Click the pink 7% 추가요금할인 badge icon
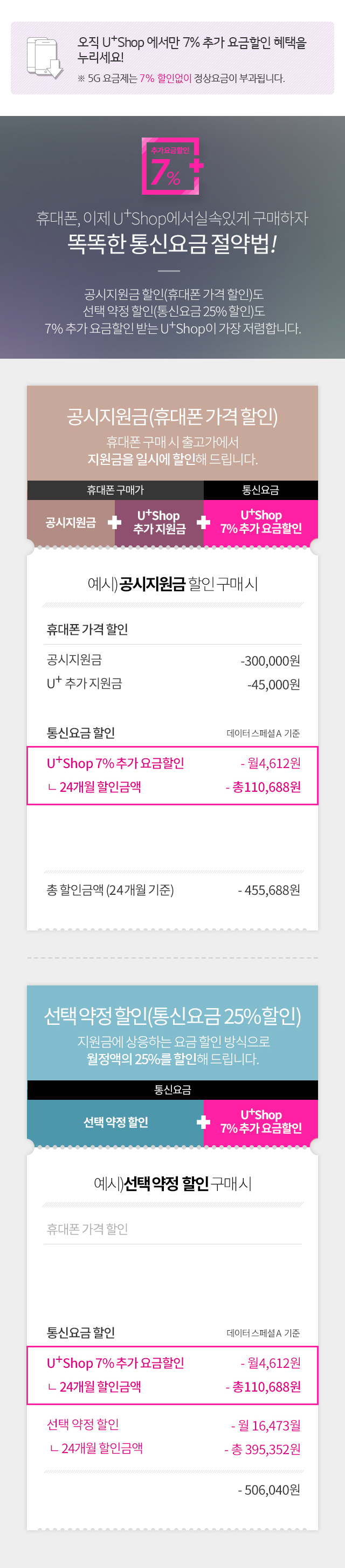 point(172,166)
